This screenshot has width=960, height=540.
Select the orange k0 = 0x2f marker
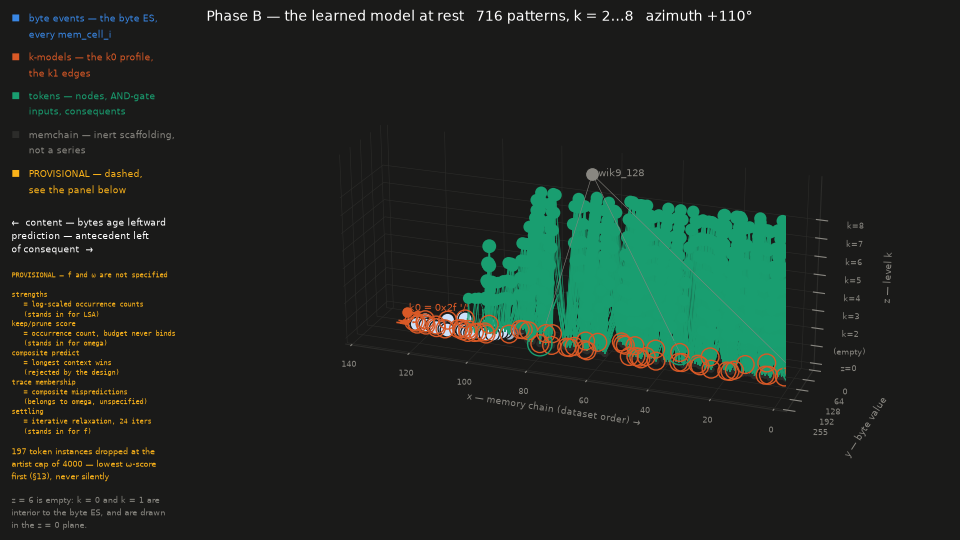[x=407, y=313]
